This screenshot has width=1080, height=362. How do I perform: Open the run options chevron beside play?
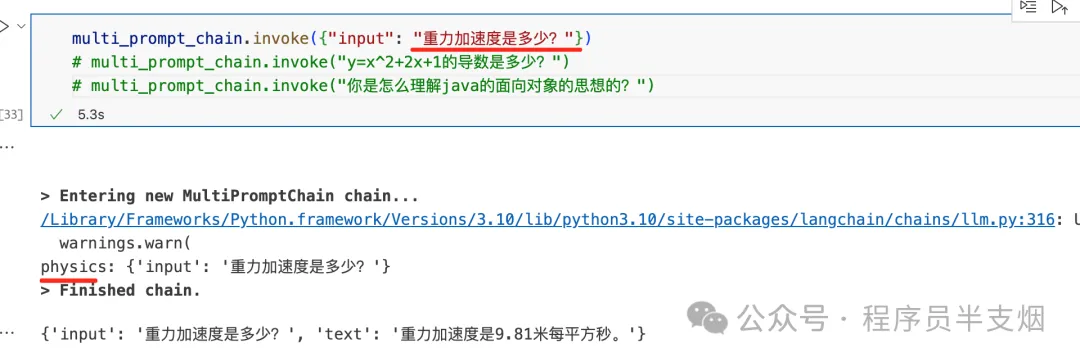click(x=21, y=25)
